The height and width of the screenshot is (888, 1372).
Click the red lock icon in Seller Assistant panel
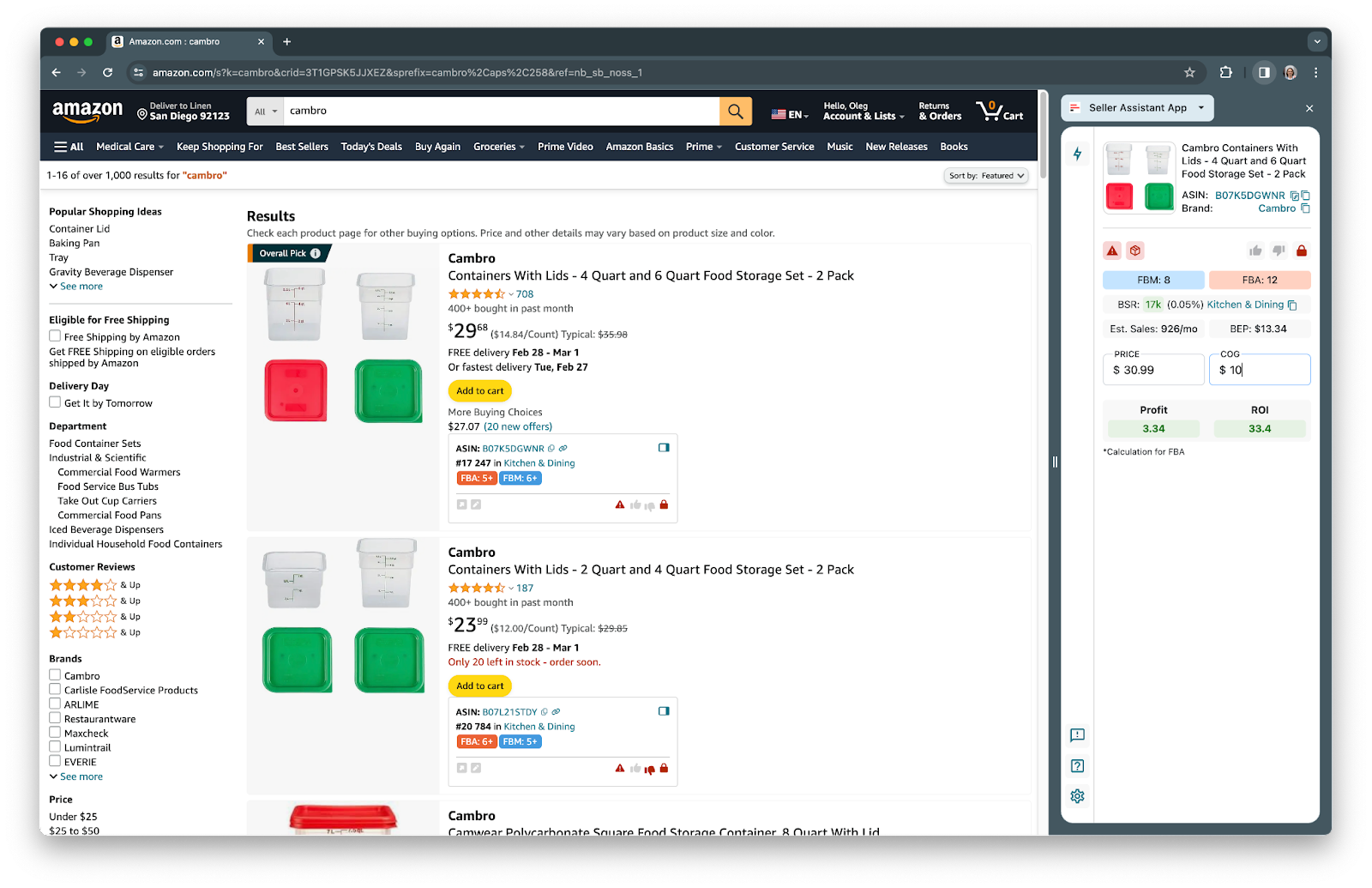click(x=1302, y=250)
